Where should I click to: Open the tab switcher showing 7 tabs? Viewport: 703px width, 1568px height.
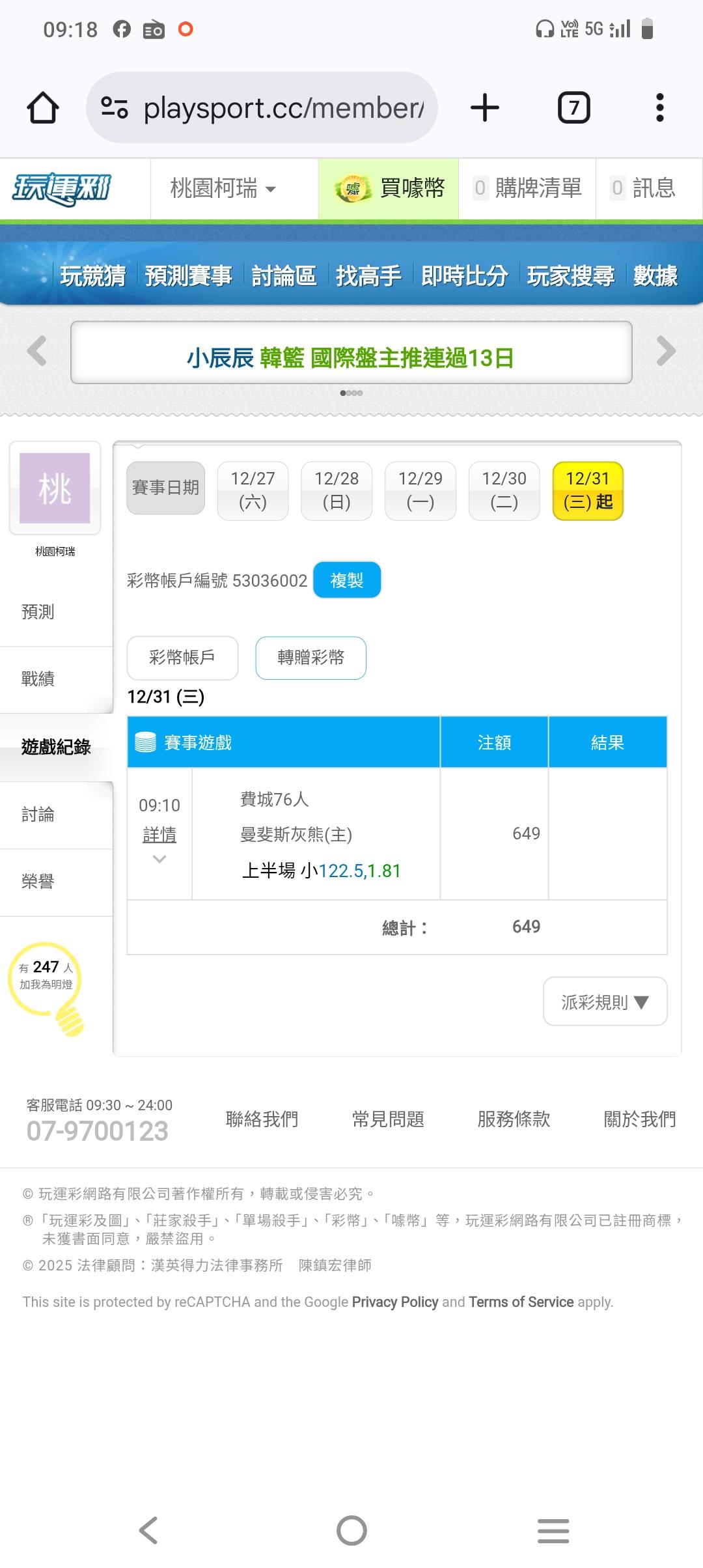click(x=573, y=107)
